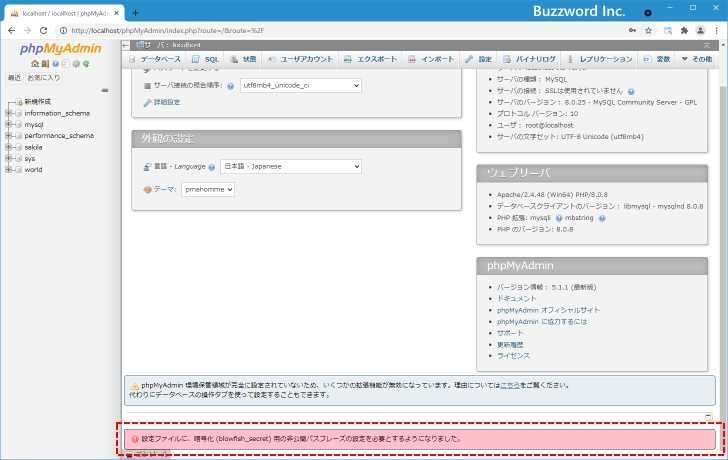
Task: Open the サポート link
Action: (510, 333)
